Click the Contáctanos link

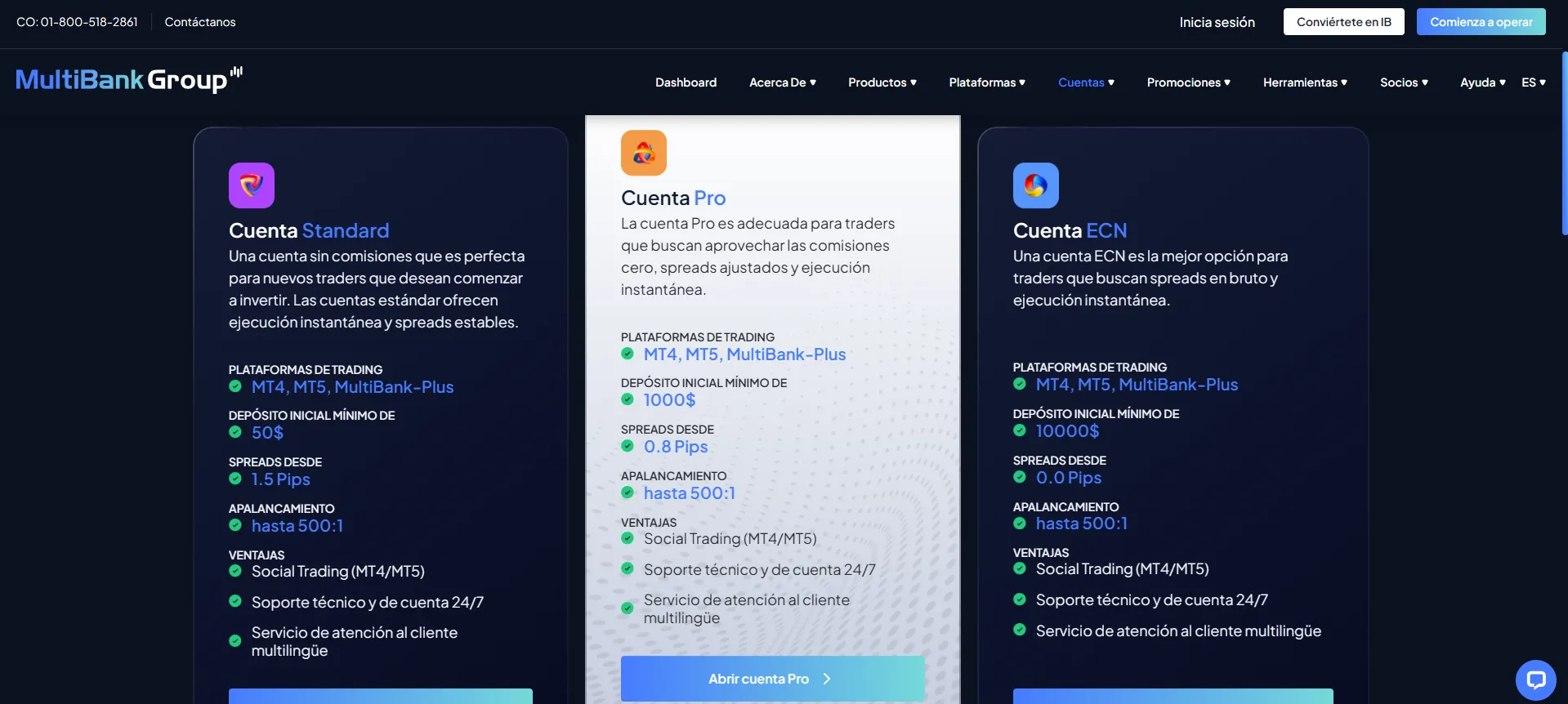(200, 22)
